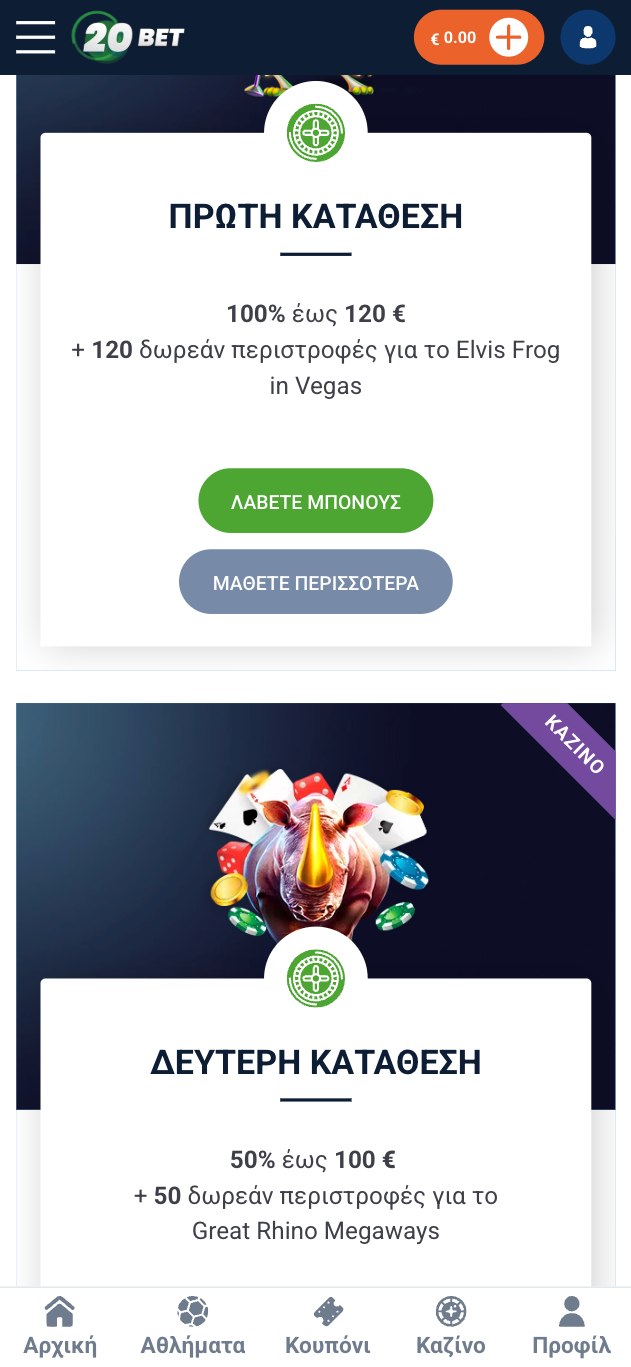Open the user account icon
Viewport: 631px width, 1367px height.
(588, 38)
